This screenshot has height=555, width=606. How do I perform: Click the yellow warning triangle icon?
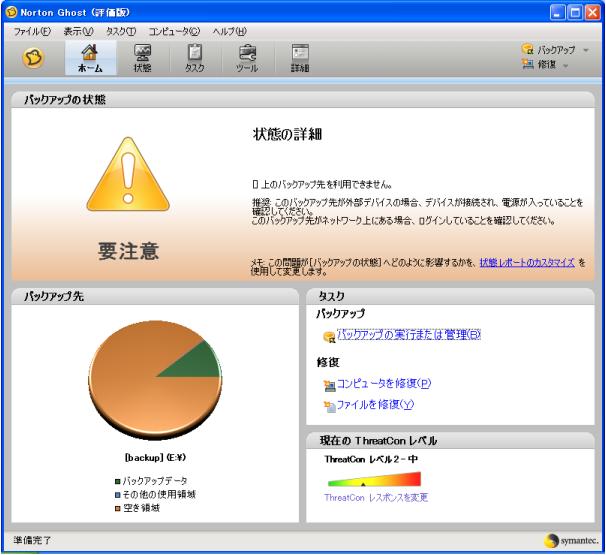(x=128, y=175)
